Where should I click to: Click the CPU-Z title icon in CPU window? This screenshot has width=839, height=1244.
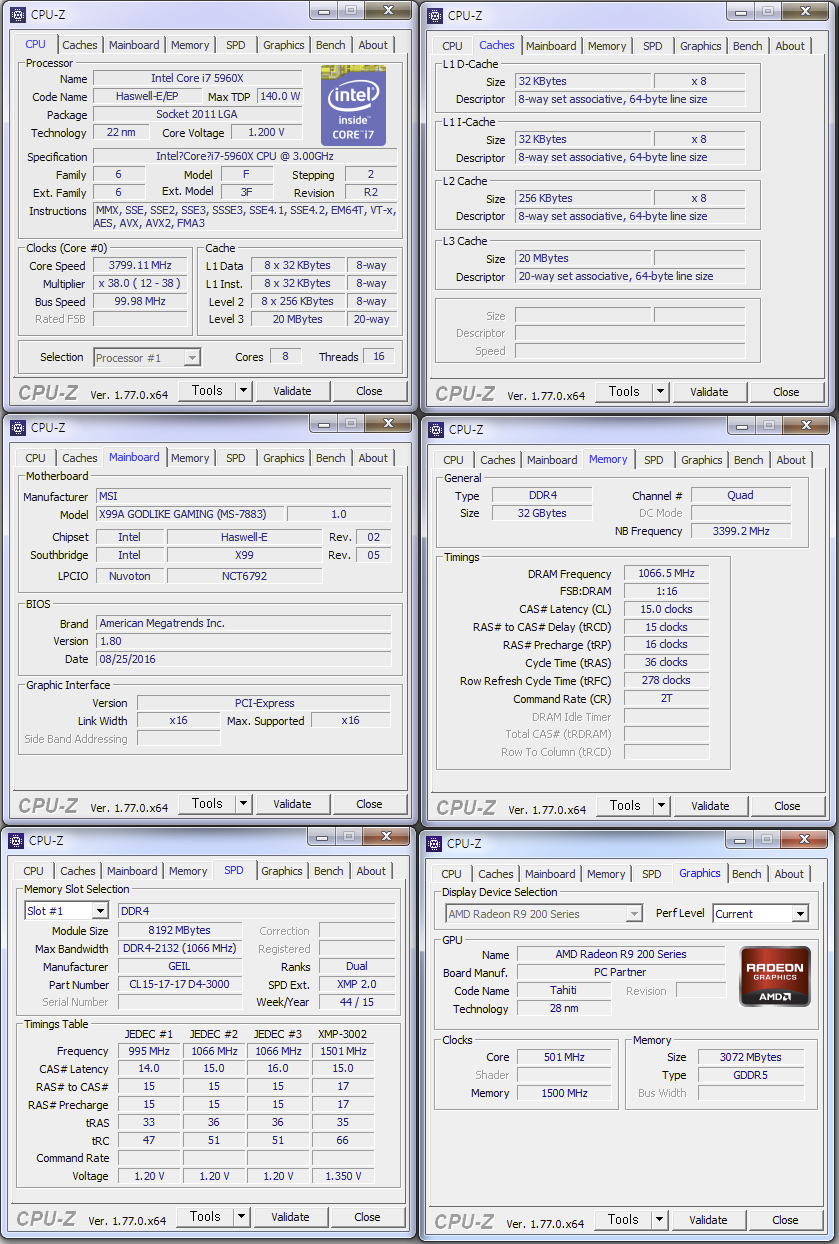[x=17, y=14]
